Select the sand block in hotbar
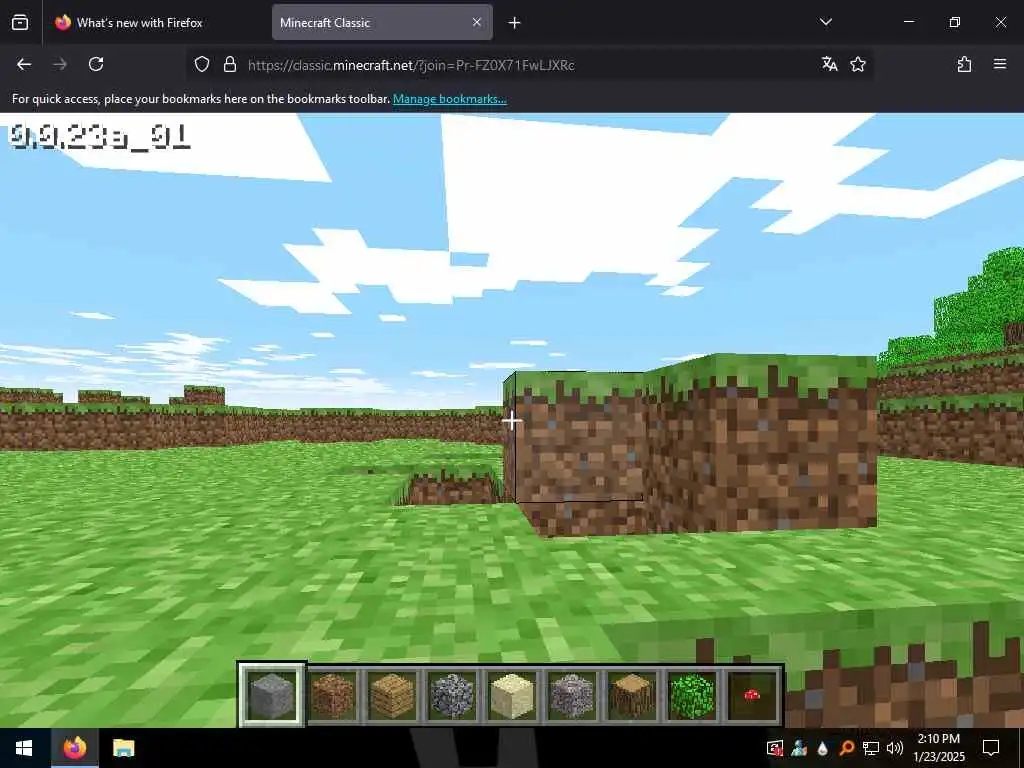This screenshot has width=1024, height=768. click(512, 696)
